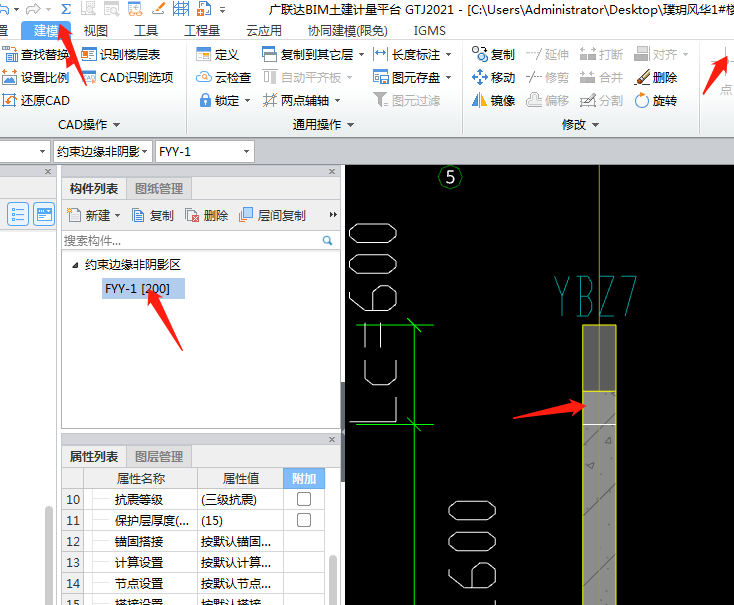Click the 搜索构件 search field
734x605 pixels.
[x=191, y=241]
